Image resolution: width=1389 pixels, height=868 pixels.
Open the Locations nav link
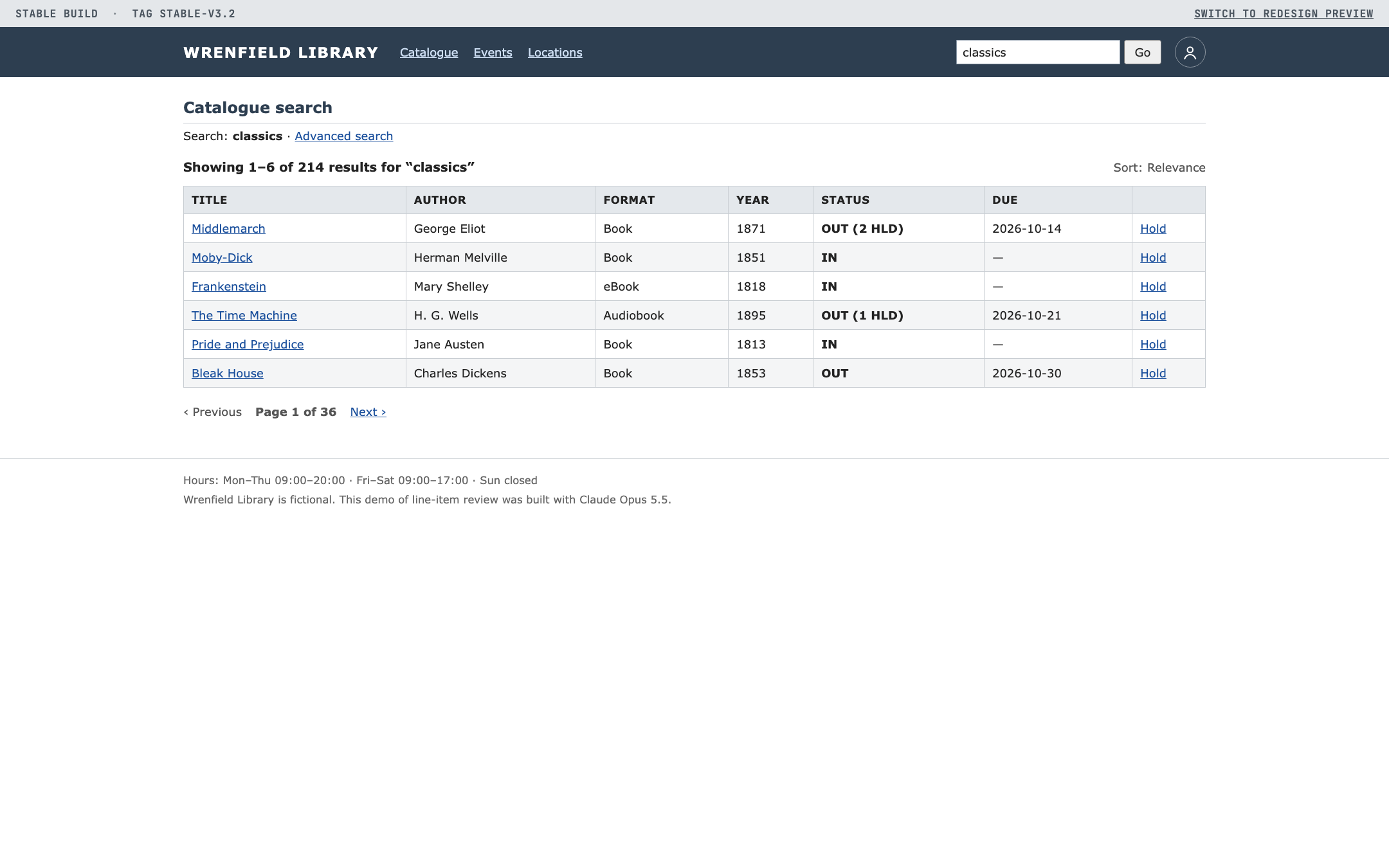[x=555, y=53]
